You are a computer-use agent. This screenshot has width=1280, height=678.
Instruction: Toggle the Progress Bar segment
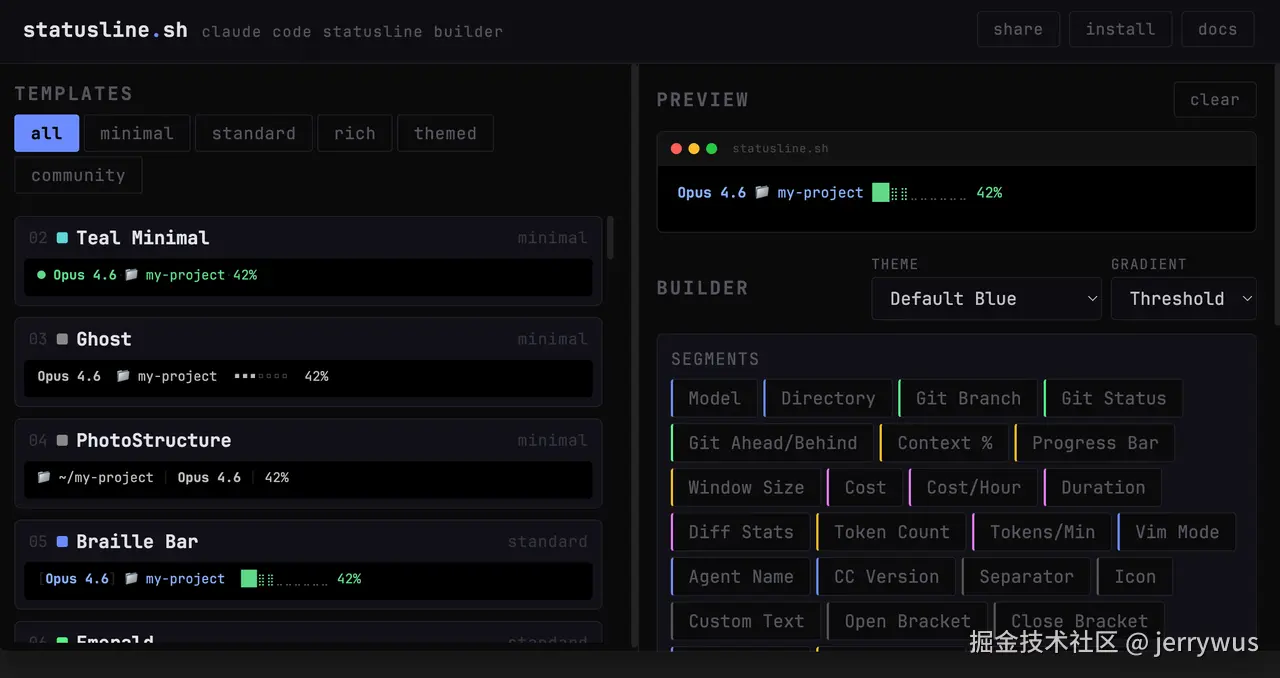[x=1095, y=443]
